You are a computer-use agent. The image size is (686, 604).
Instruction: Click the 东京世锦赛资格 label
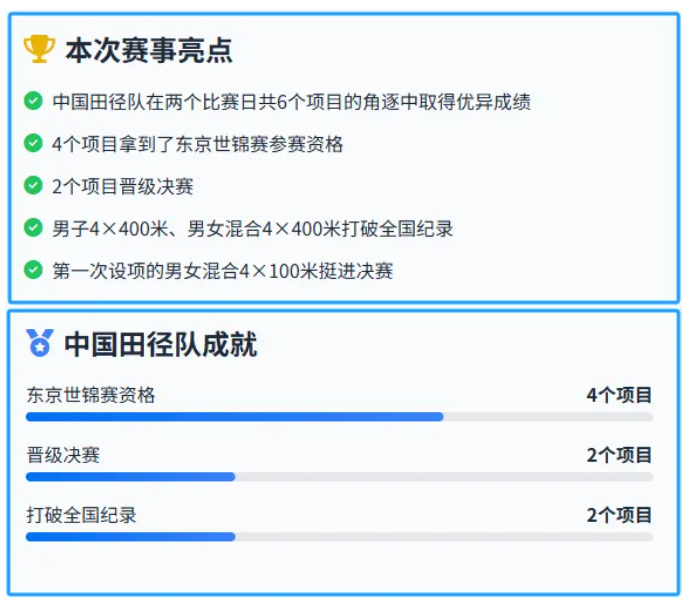coord(91,395)
